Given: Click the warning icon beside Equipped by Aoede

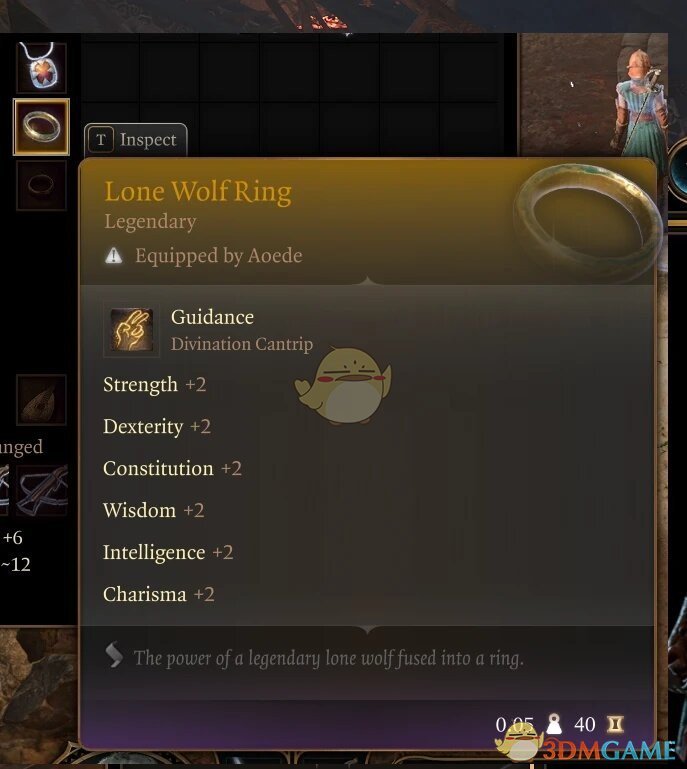Looking at the screenshot, I should click(113, 256).
